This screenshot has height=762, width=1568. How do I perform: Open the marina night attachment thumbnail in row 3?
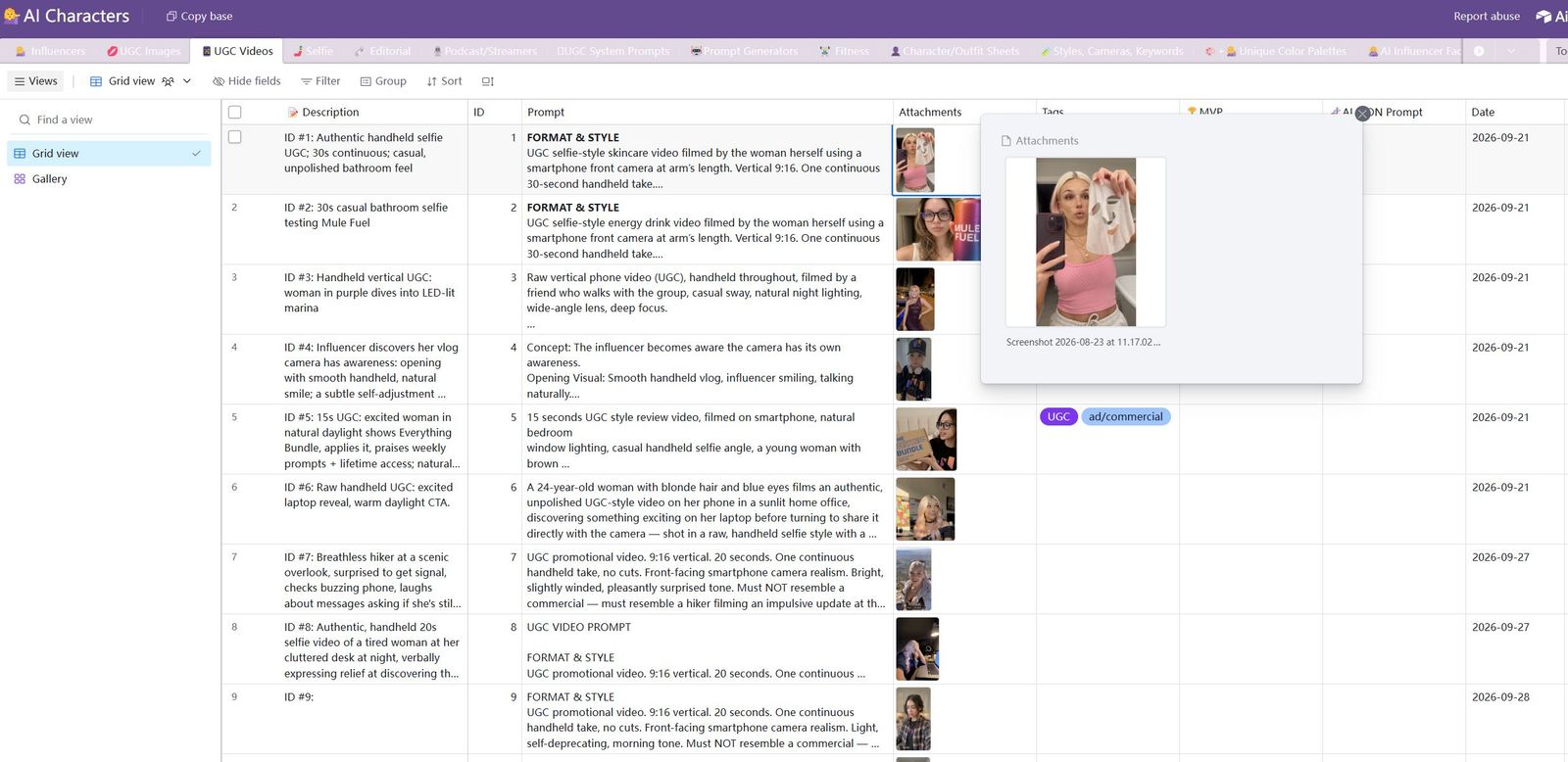(x=915, y=299)
